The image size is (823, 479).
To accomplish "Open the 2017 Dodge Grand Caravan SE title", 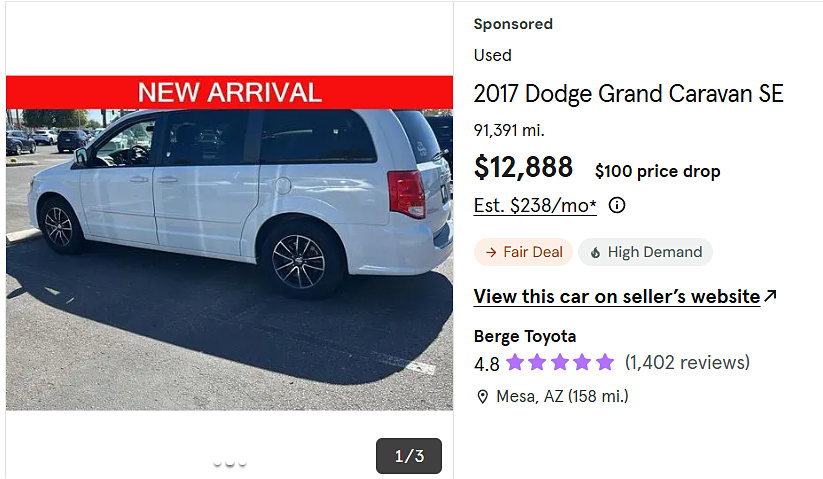I will 628,94.
